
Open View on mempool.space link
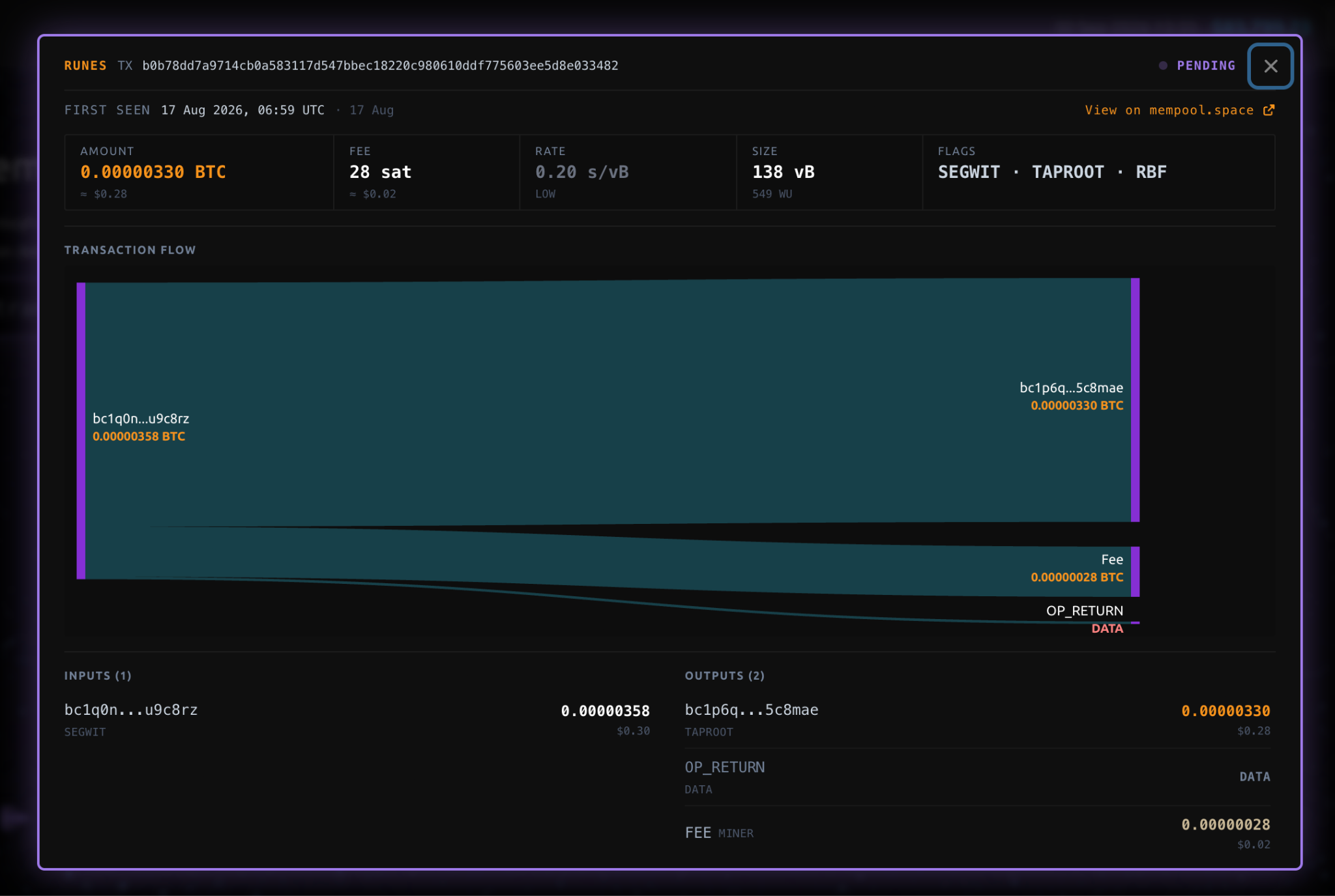(1179, 110)
